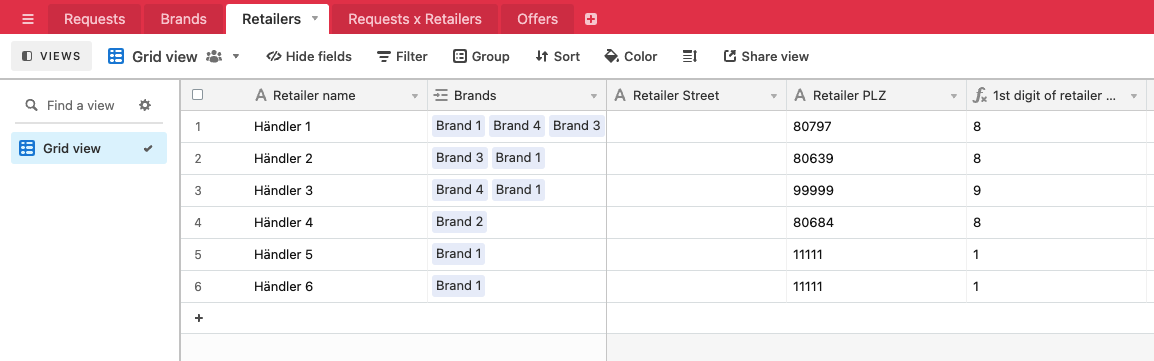This screenshot has height=361, width=1154.
Task: Open view settings gear icon
Action: [145, 105]
